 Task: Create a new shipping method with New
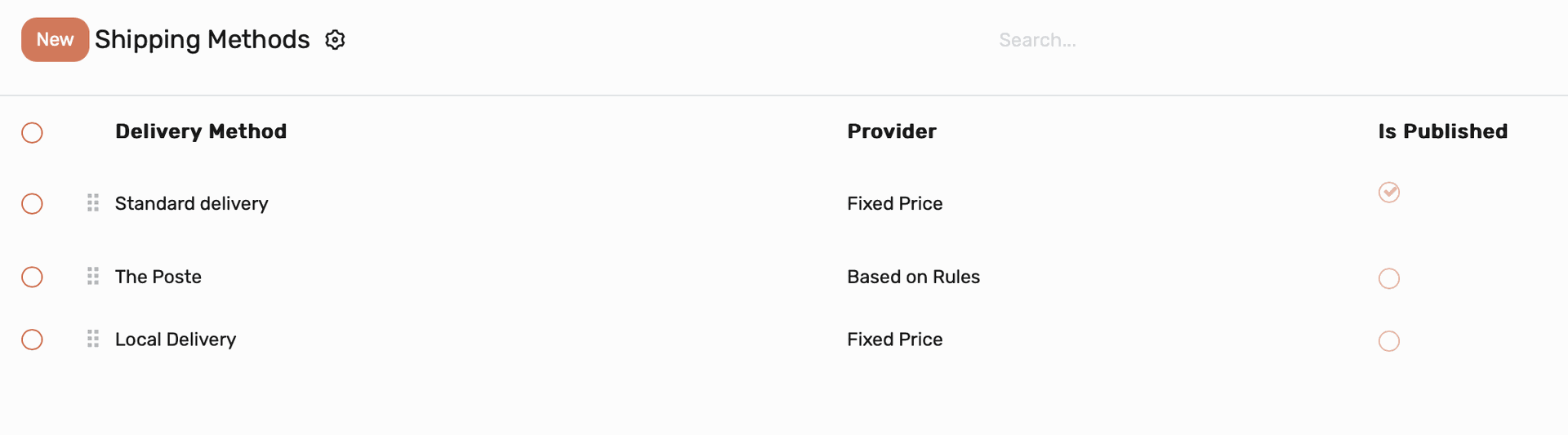[x=55, y=39]
